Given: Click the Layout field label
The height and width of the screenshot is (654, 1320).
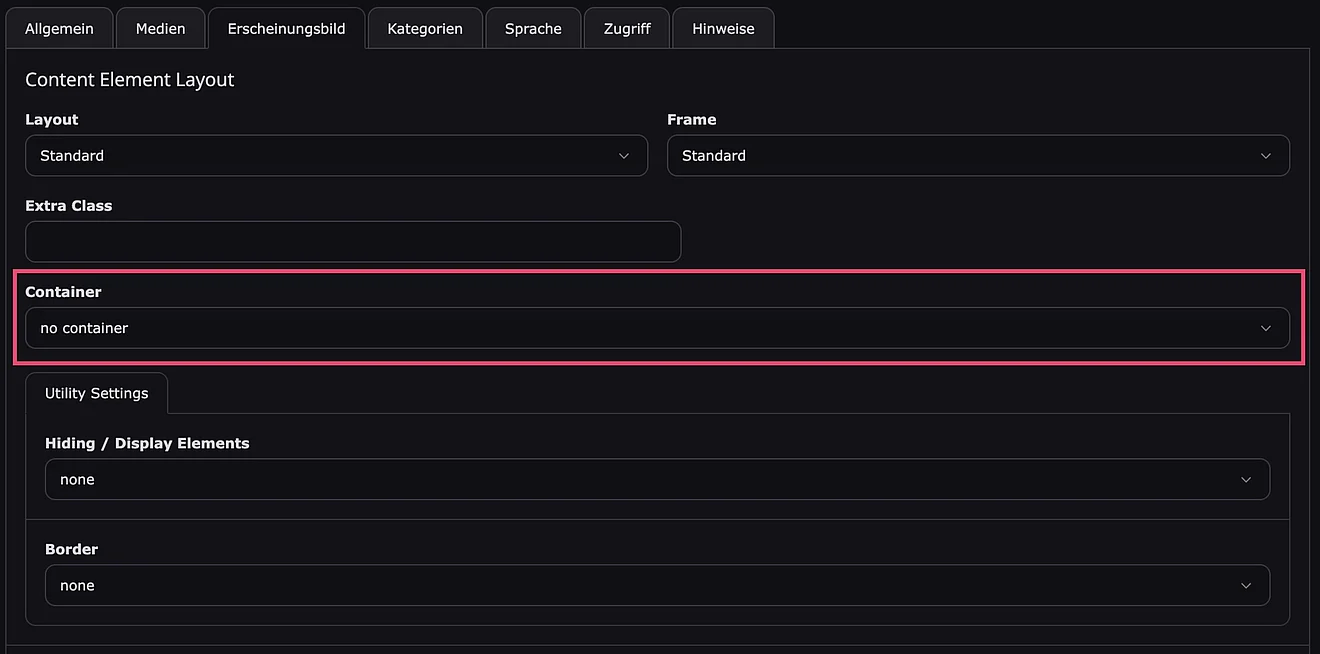Looking at the screenshot, I should pos(52,119).
